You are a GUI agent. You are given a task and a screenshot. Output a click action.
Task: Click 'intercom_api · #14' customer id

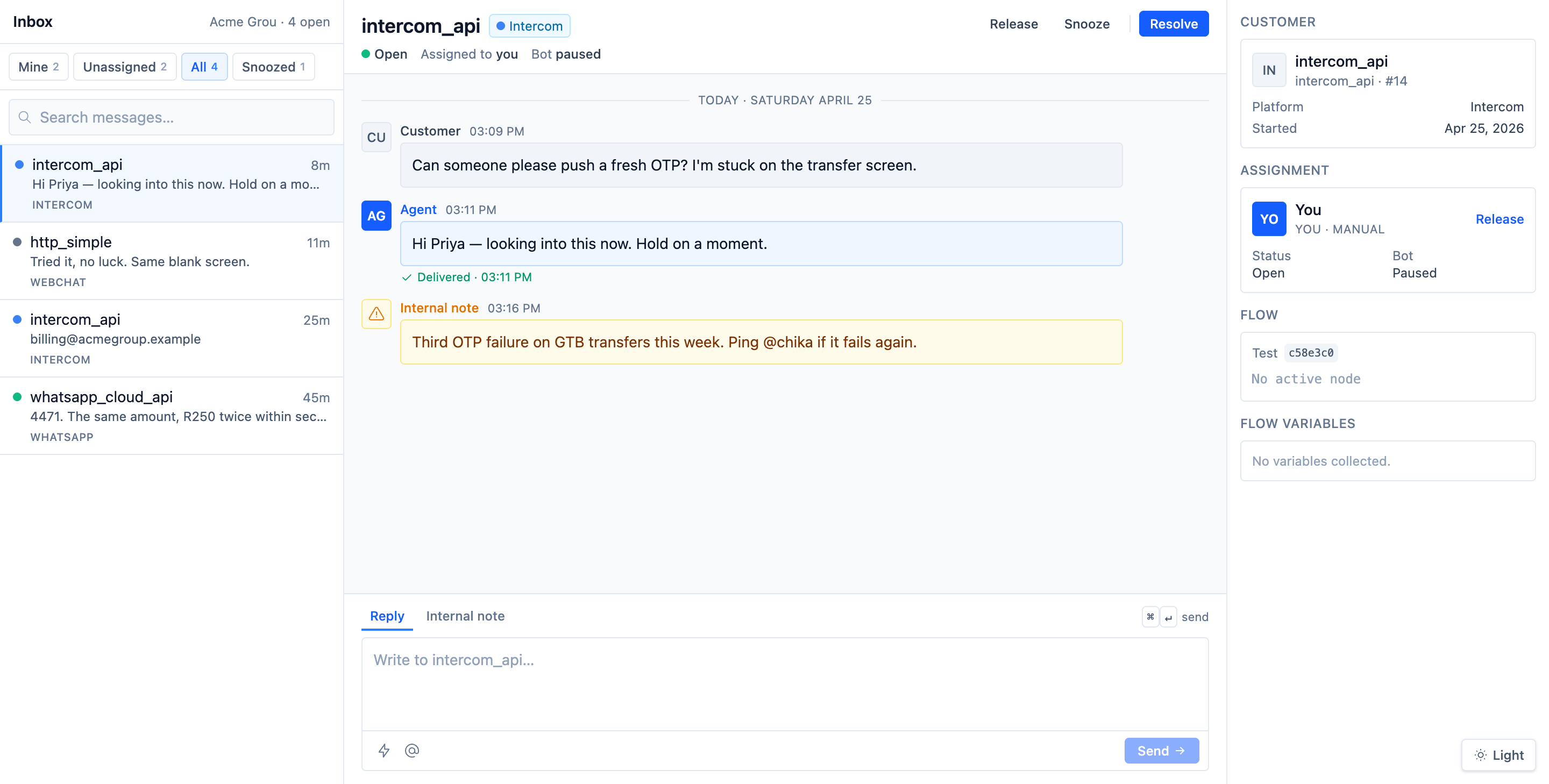click(x=1351, y=81)
